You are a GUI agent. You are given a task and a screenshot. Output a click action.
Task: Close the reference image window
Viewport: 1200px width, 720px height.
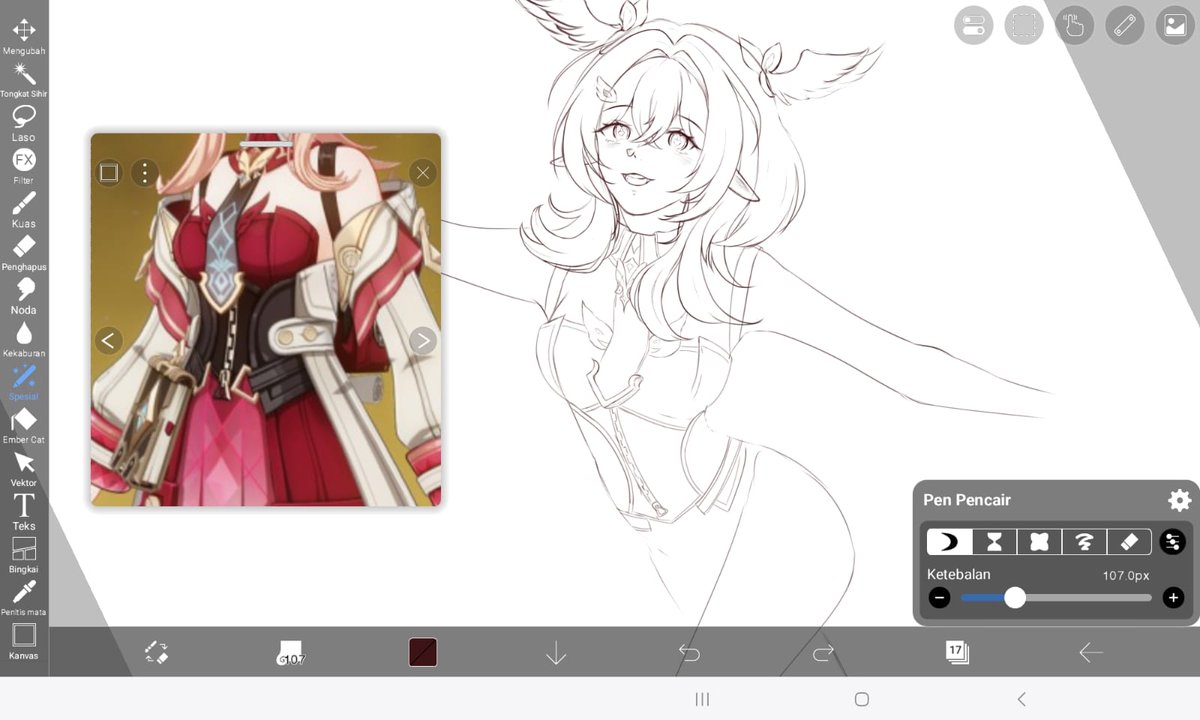[x=423, y=173]
